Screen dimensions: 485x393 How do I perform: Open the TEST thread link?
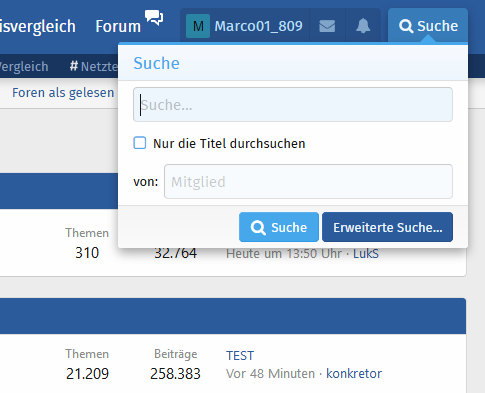coord(240,356)
